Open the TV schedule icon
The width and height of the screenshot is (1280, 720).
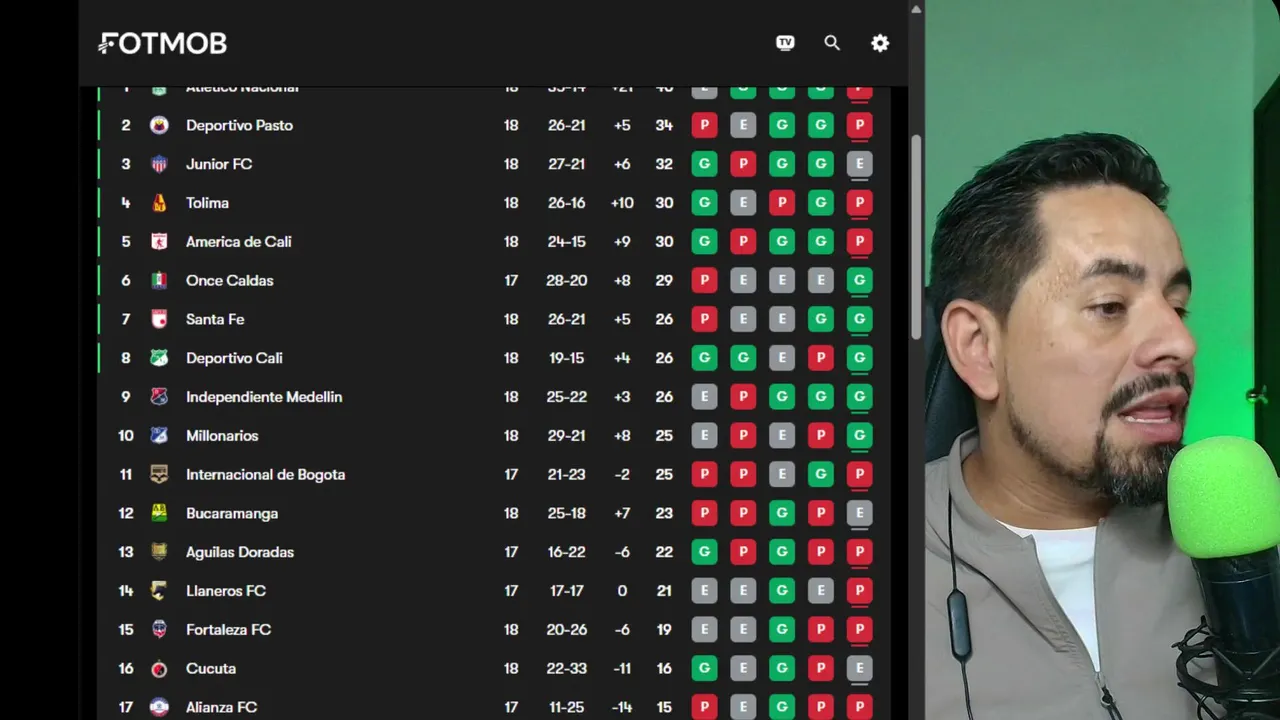785,43
